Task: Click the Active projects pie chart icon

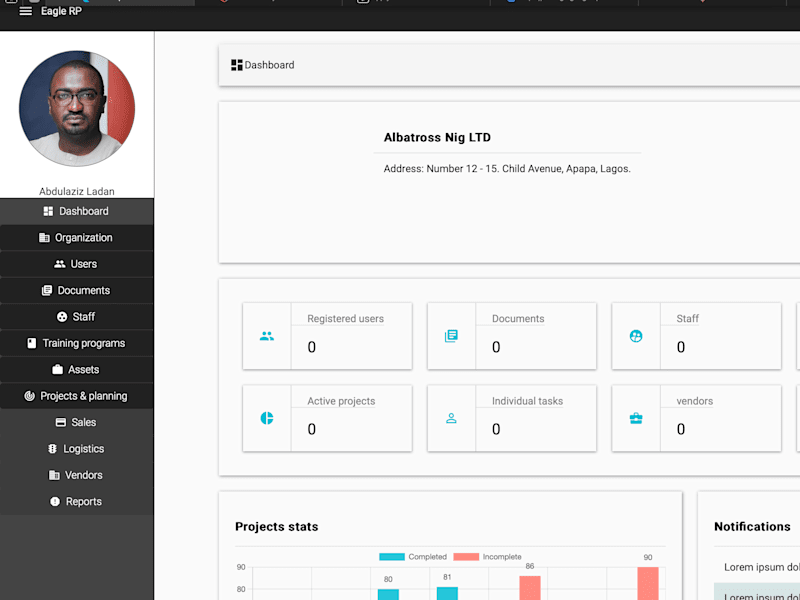Action: tap(267, 418)
